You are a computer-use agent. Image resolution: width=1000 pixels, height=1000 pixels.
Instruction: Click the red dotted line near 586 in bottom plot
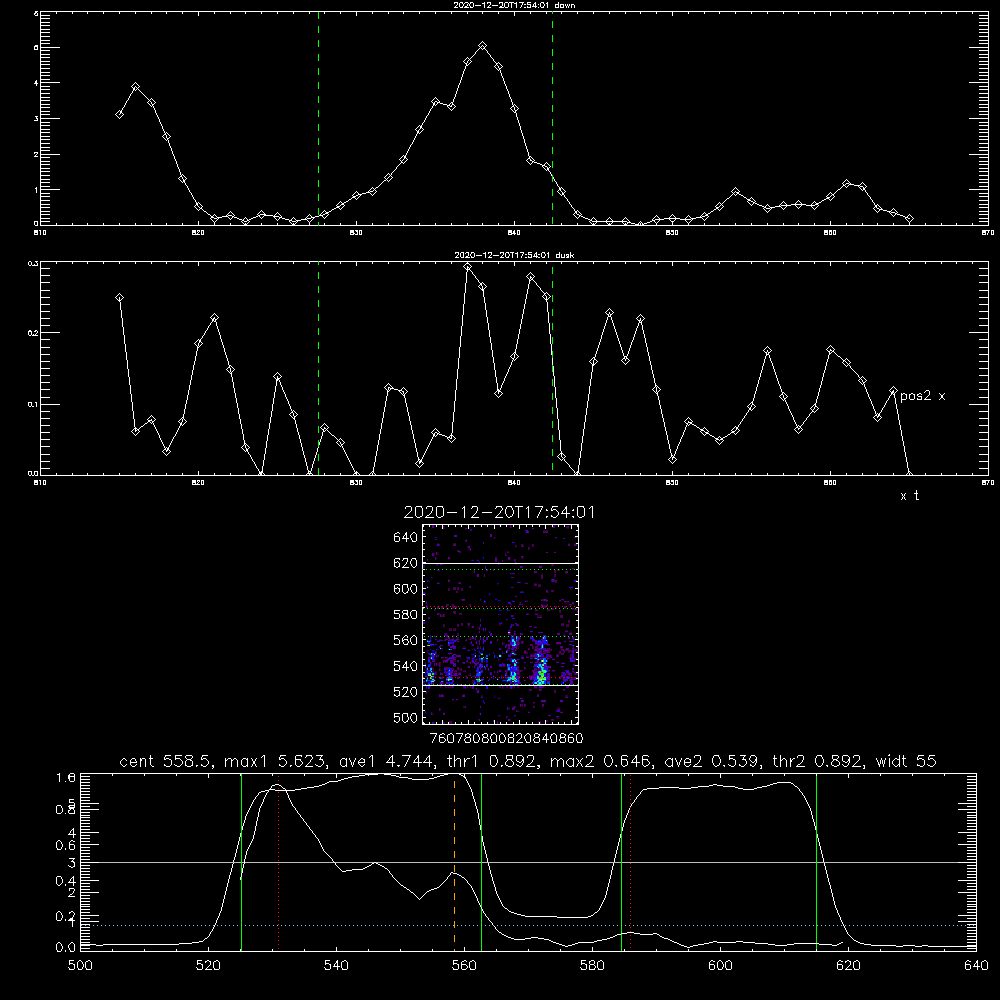[x=631, y=862]
